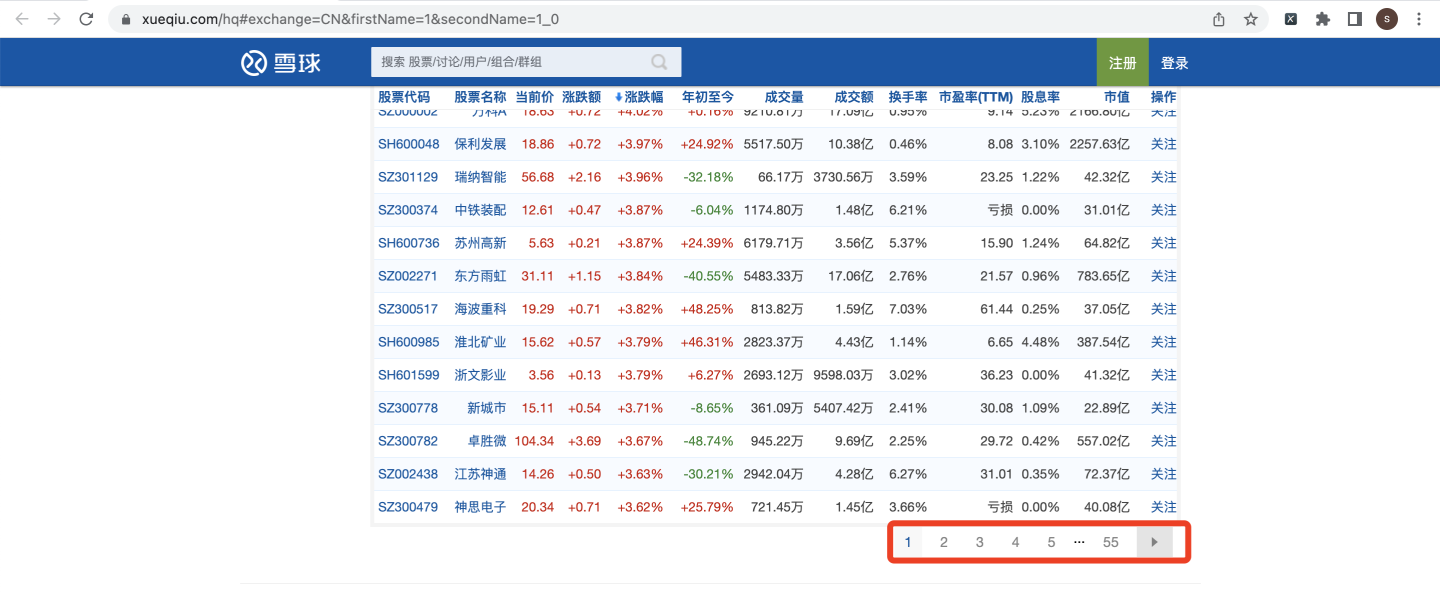The width and height of the screenshot is (1440, 592).
Task: Click 股票代码 column header
Action: click(x=404, y=97)
